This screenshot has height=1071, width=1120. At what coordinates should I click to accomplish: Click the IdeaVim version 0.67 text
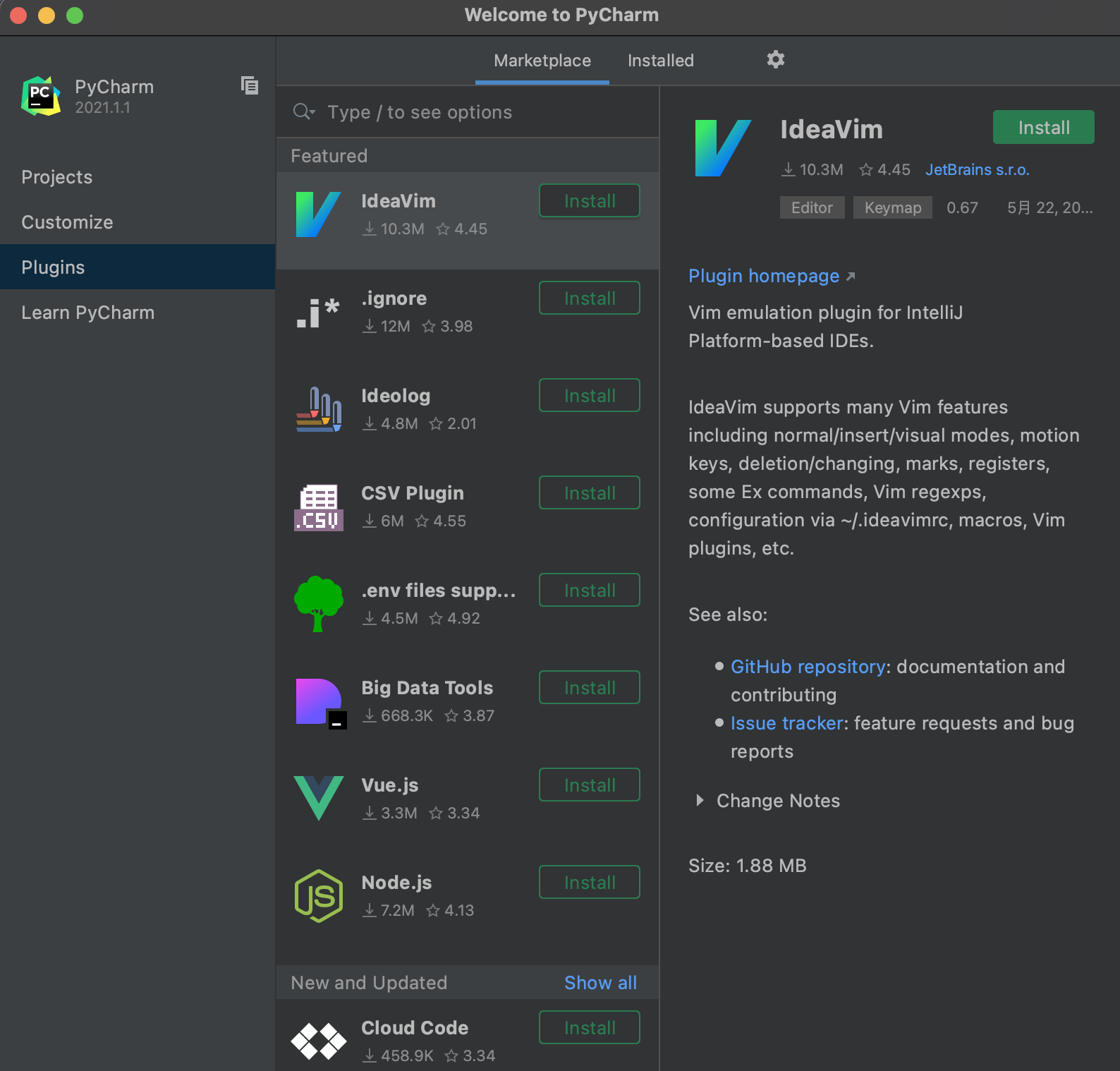coord(962,207)
